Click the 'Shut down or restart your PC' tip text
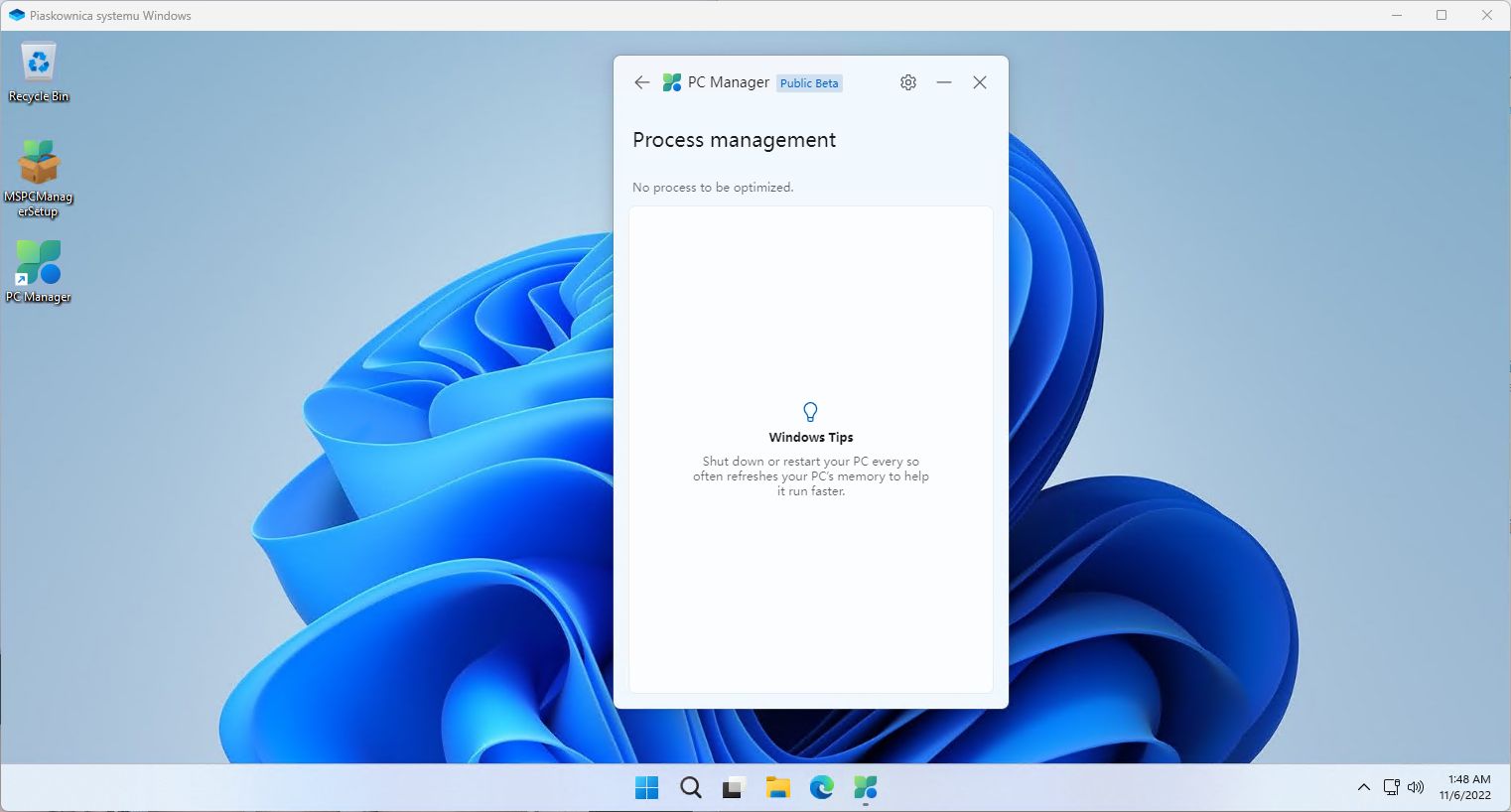 811,476
